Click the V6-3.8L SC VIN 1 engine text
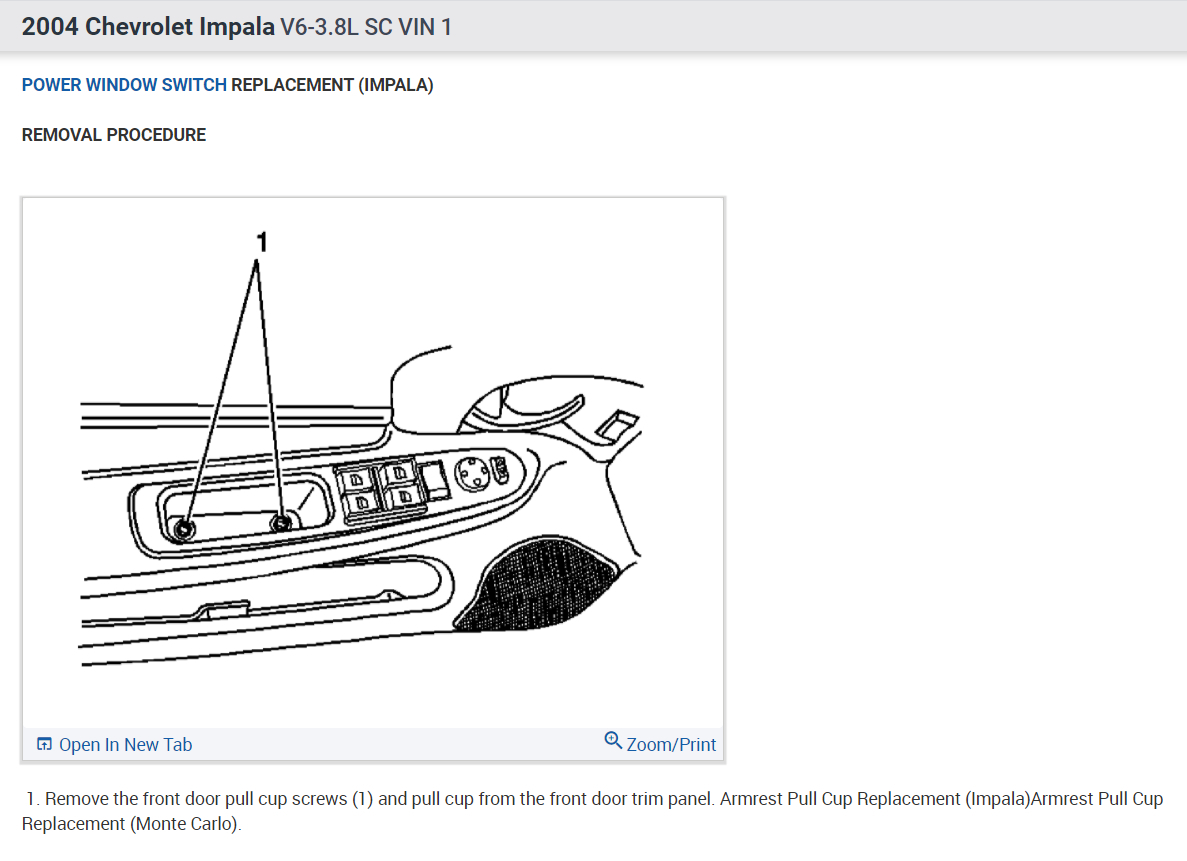This screenshot has width=1187, height=861. (366, 27)
